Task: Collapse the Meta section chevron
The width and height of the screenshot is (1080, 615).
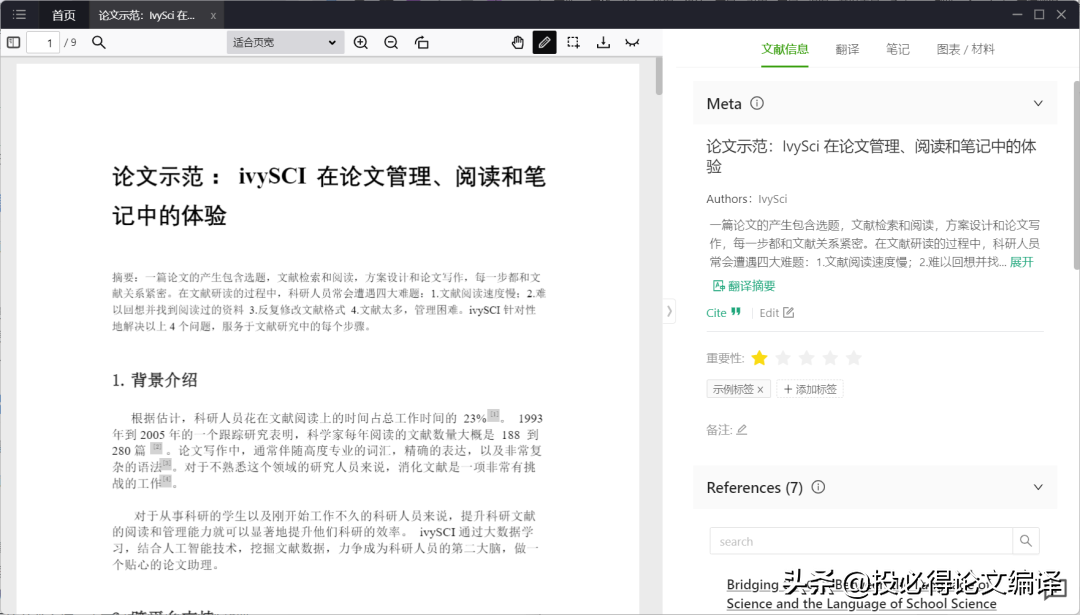Action: (1038, 103)
